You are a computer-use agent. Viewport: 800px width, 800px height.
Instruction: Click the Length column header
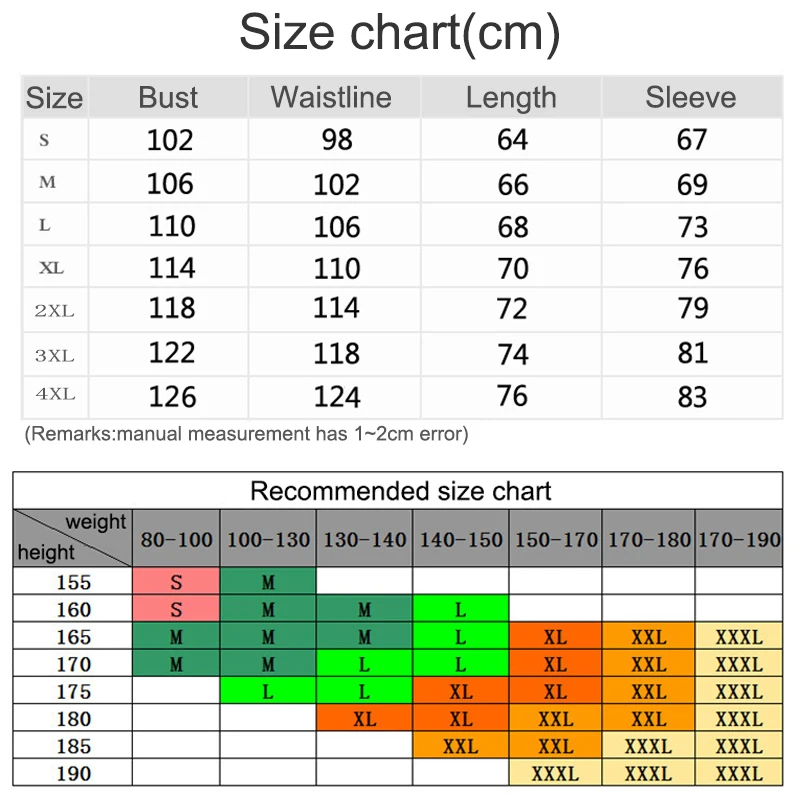pos(511,98)
